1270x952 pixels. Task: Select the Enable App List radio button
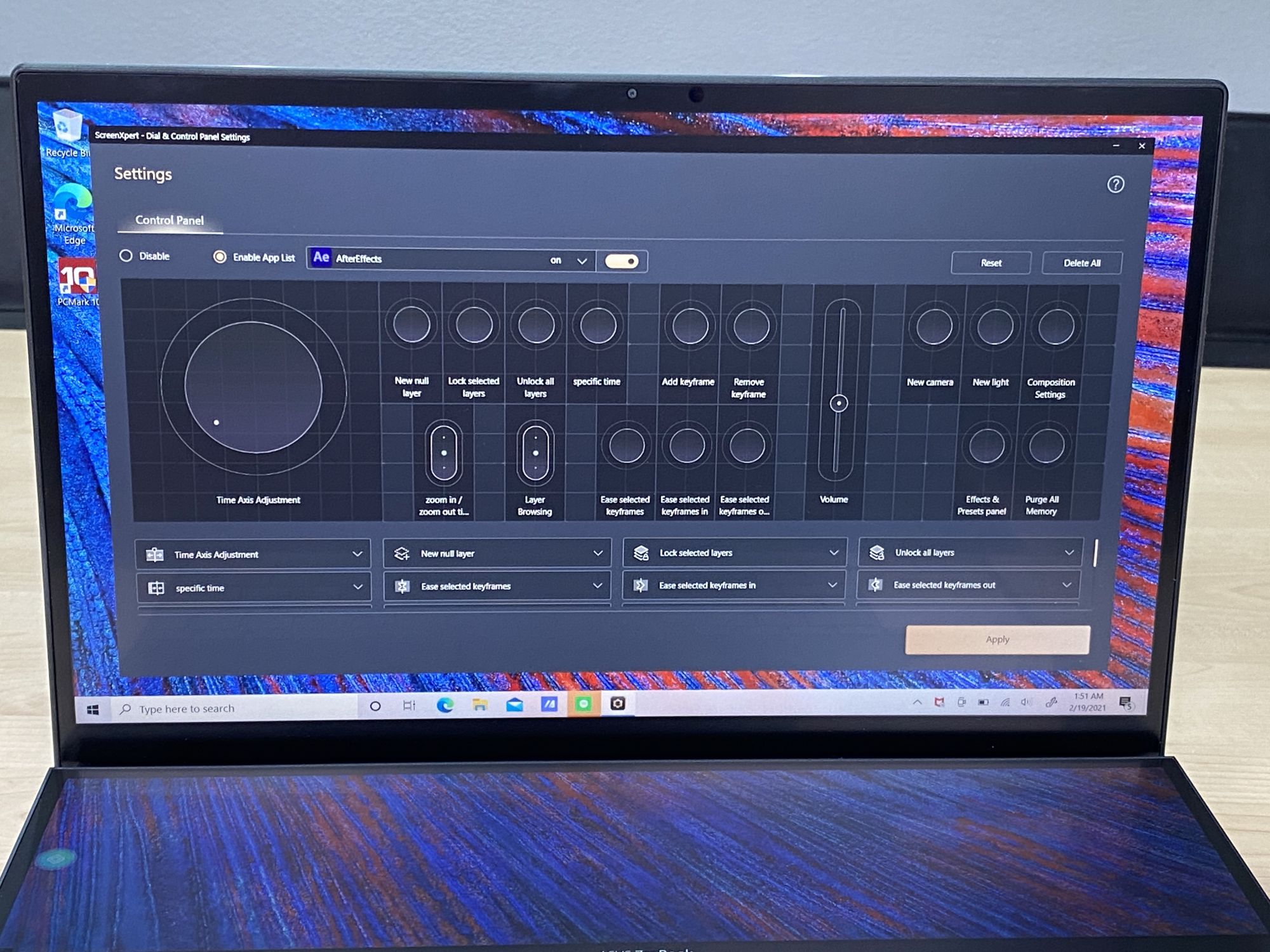[220, 257]
